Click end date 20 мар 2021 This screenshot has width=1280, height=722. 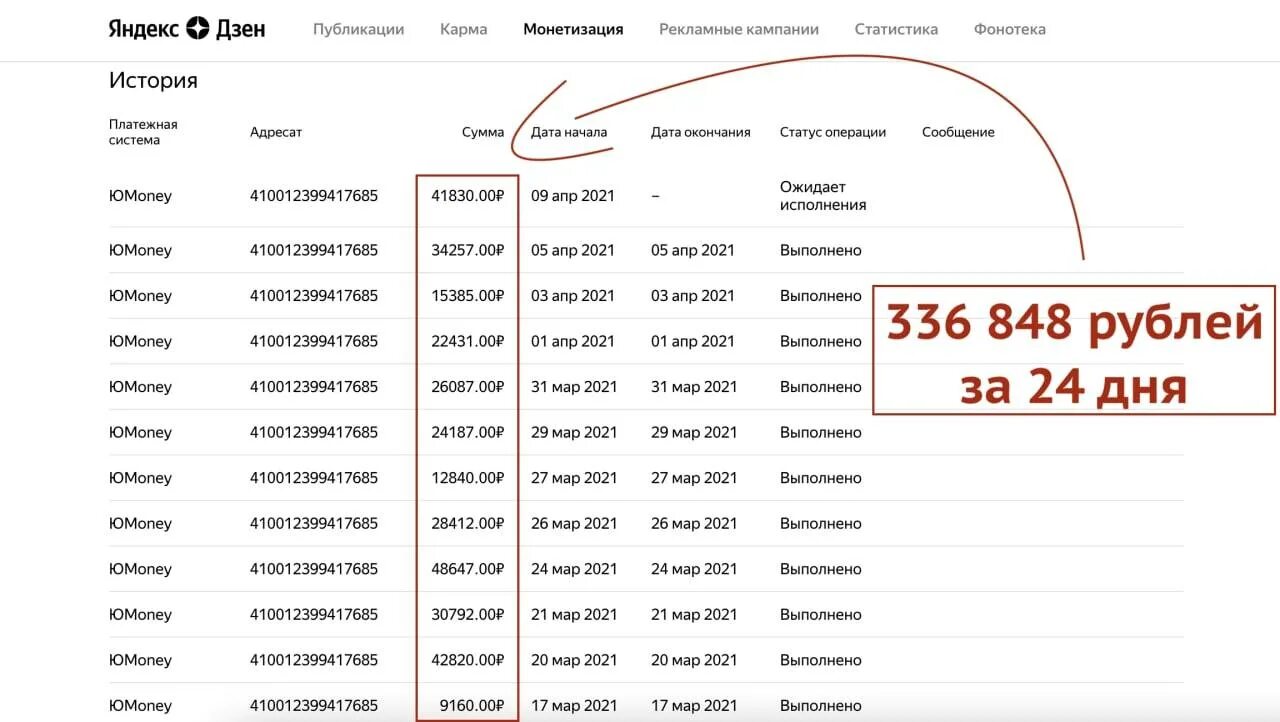click(x=694, y=660)
